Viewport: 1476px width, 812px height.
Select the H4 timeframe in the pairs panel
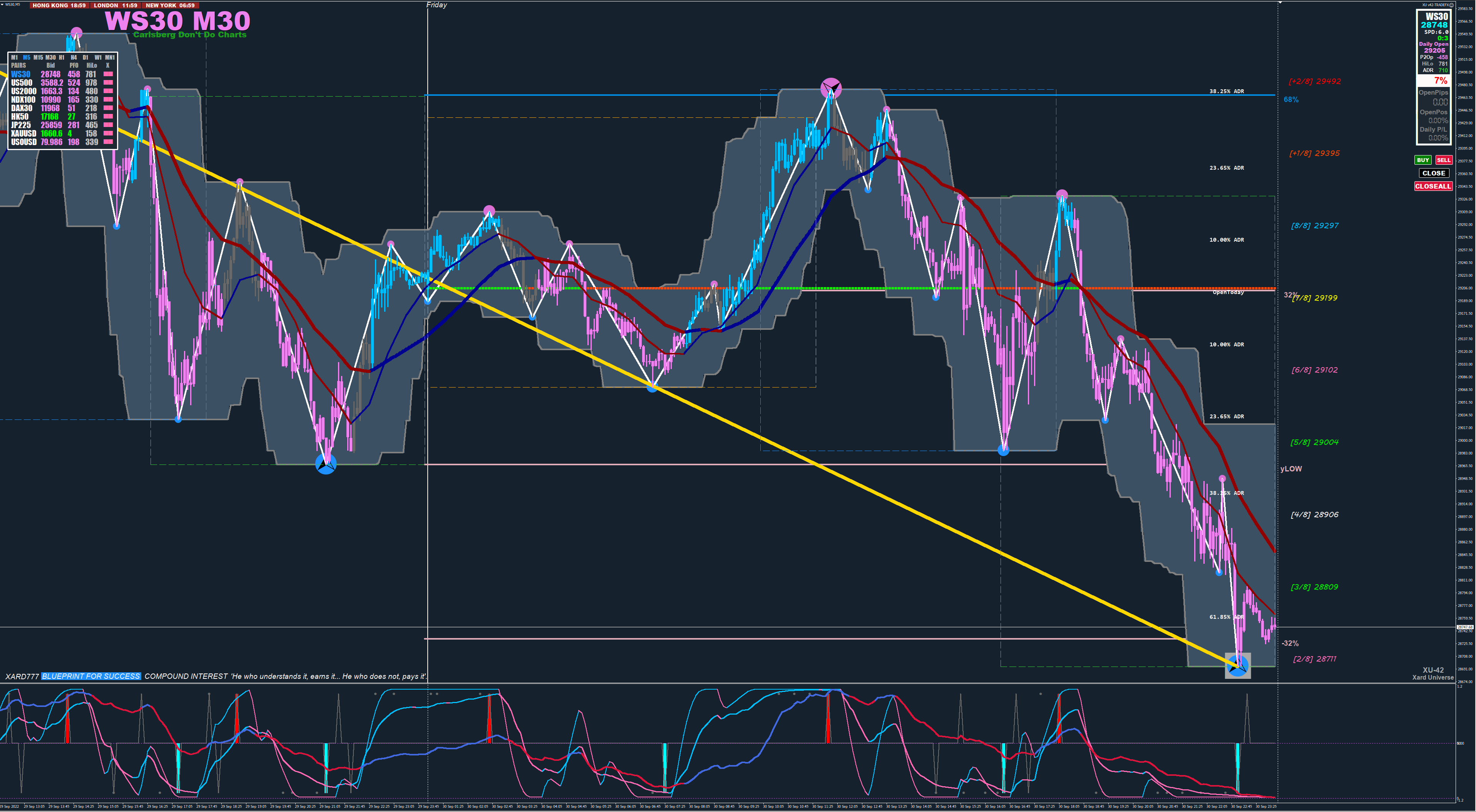tap(74, 57)
